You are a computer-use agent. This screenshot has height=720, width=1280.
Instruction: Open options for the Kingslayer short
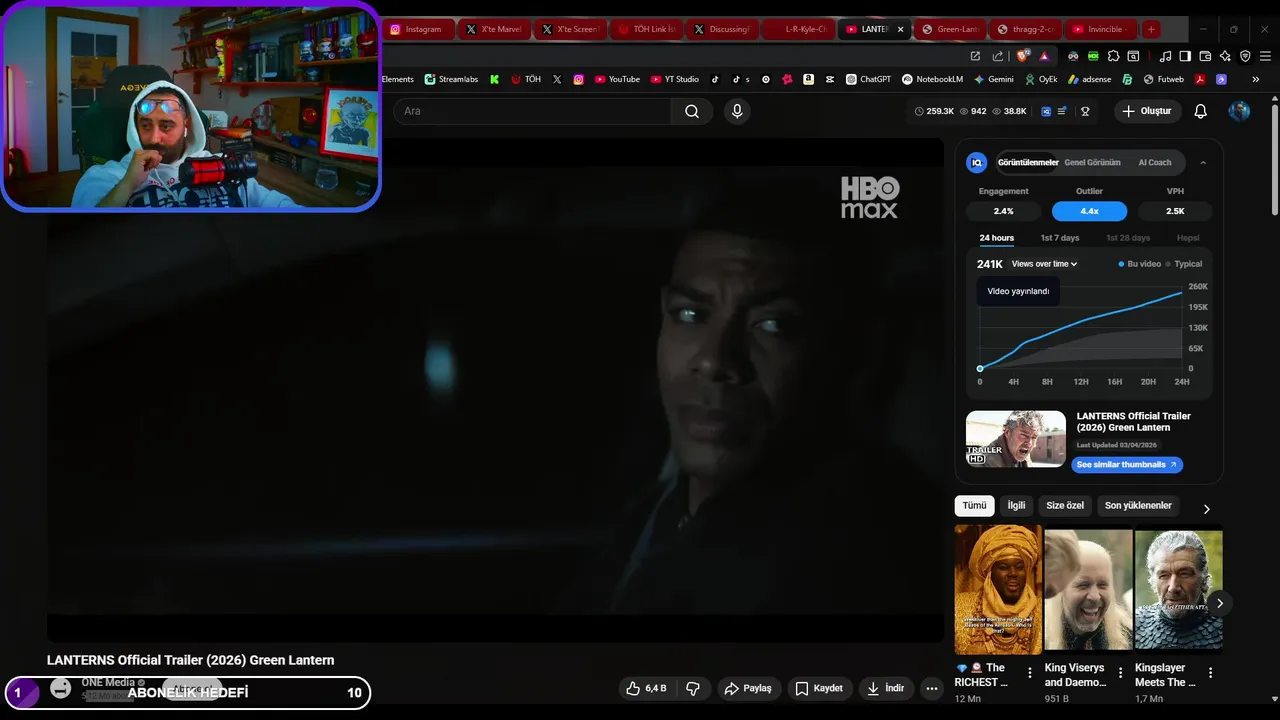(x=1210, y=673)
